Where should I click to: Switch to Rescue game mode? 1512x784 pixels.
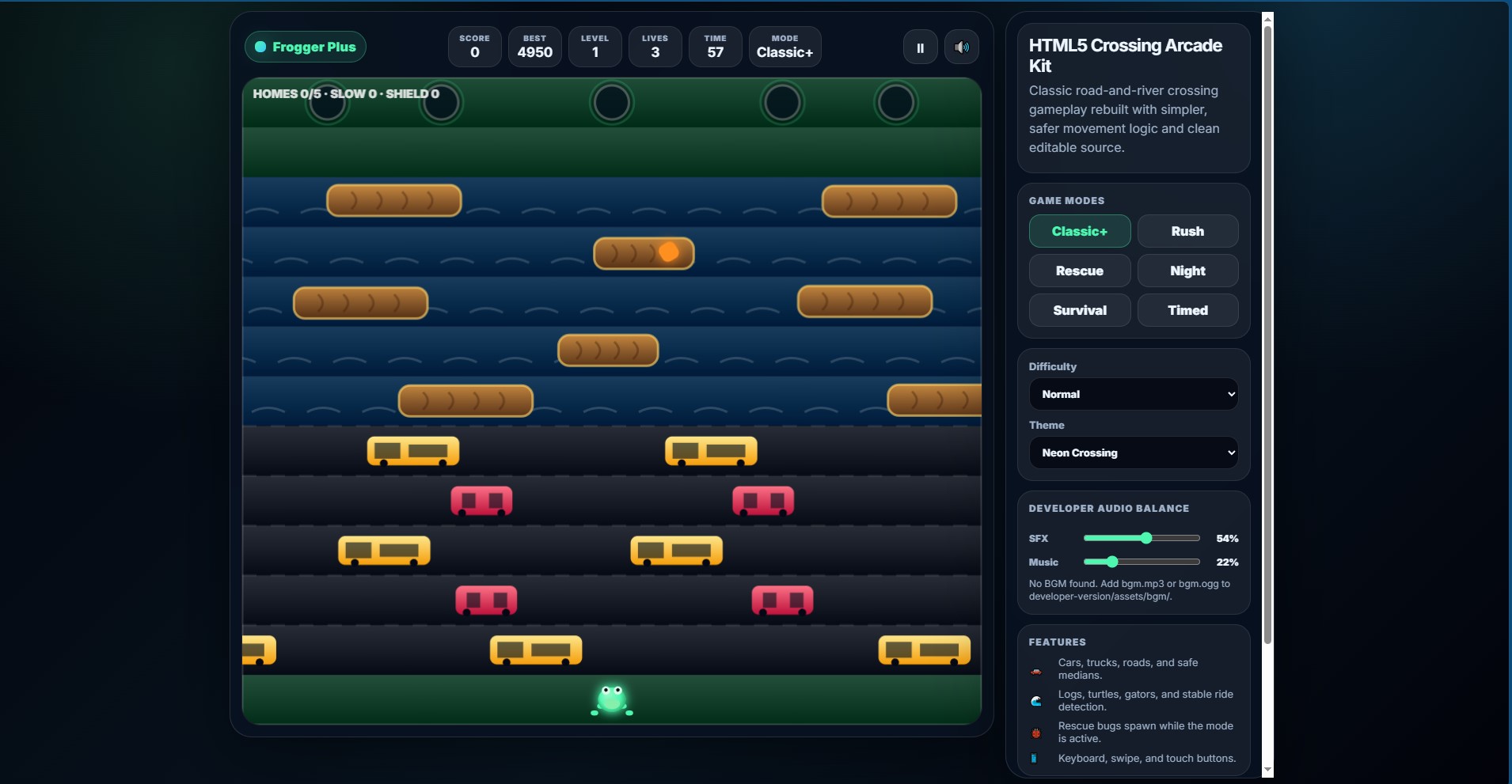[x=1080, y=271]
